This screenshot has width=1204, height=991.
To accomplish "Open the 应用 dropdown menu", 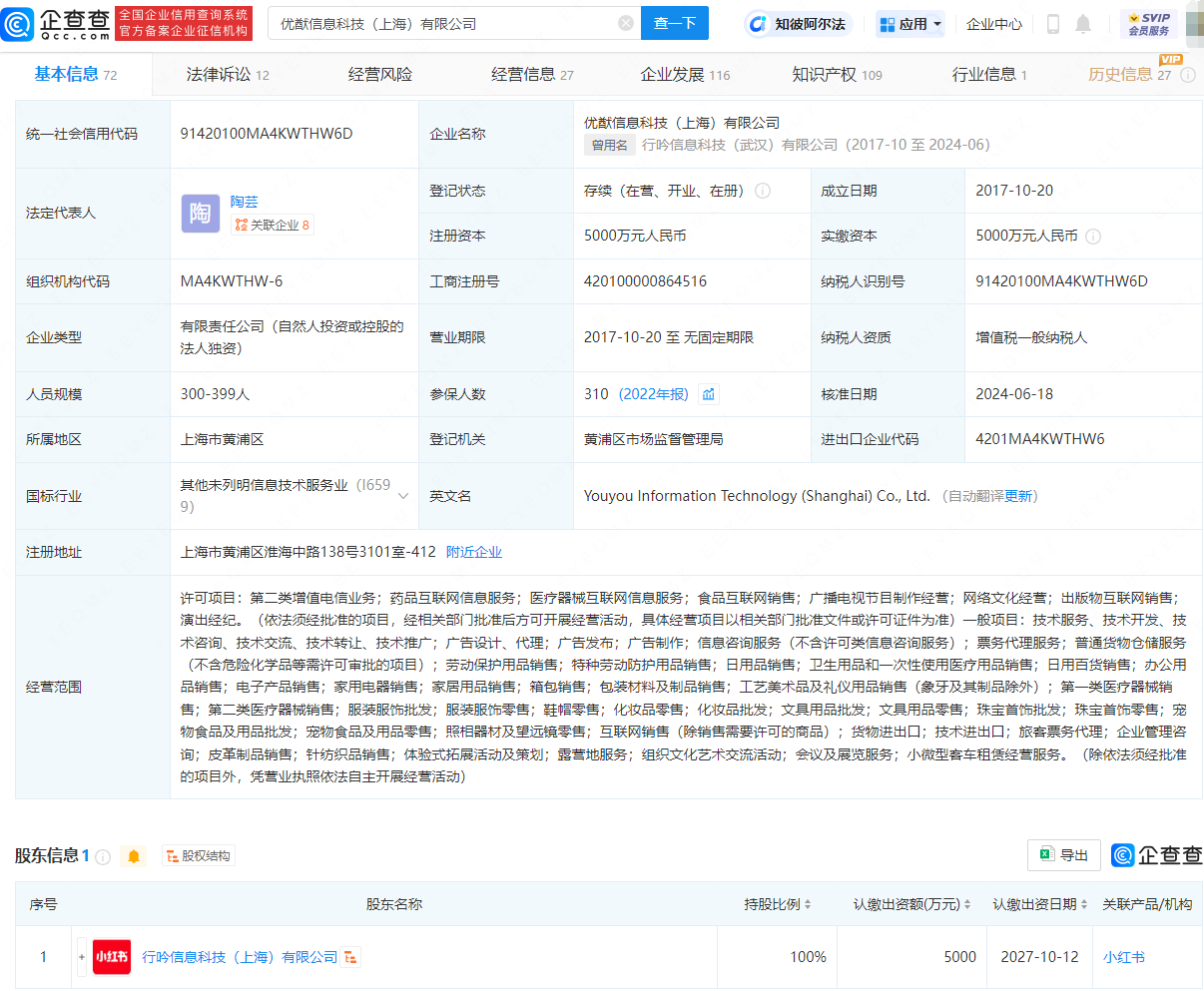I will (x=909, y=24).
